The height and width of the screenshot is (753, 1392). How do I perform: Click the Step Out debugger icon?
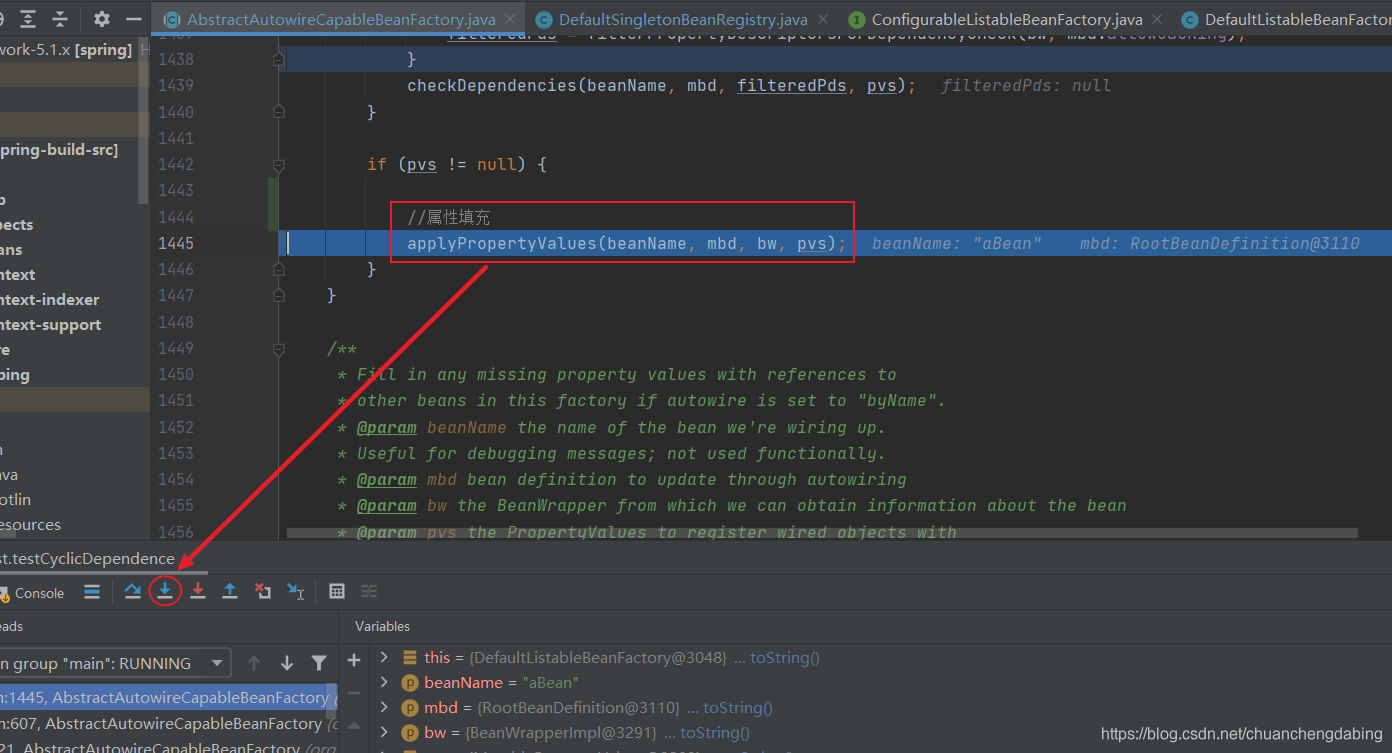click(230, 591)
